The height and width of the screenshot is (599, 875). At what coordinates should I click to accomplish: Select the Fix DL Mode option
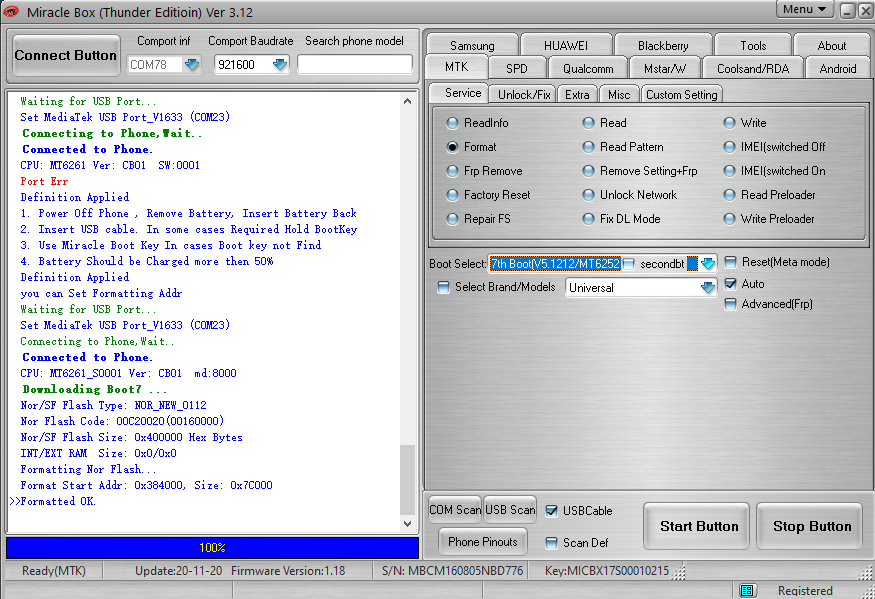[x=588, y=219]
